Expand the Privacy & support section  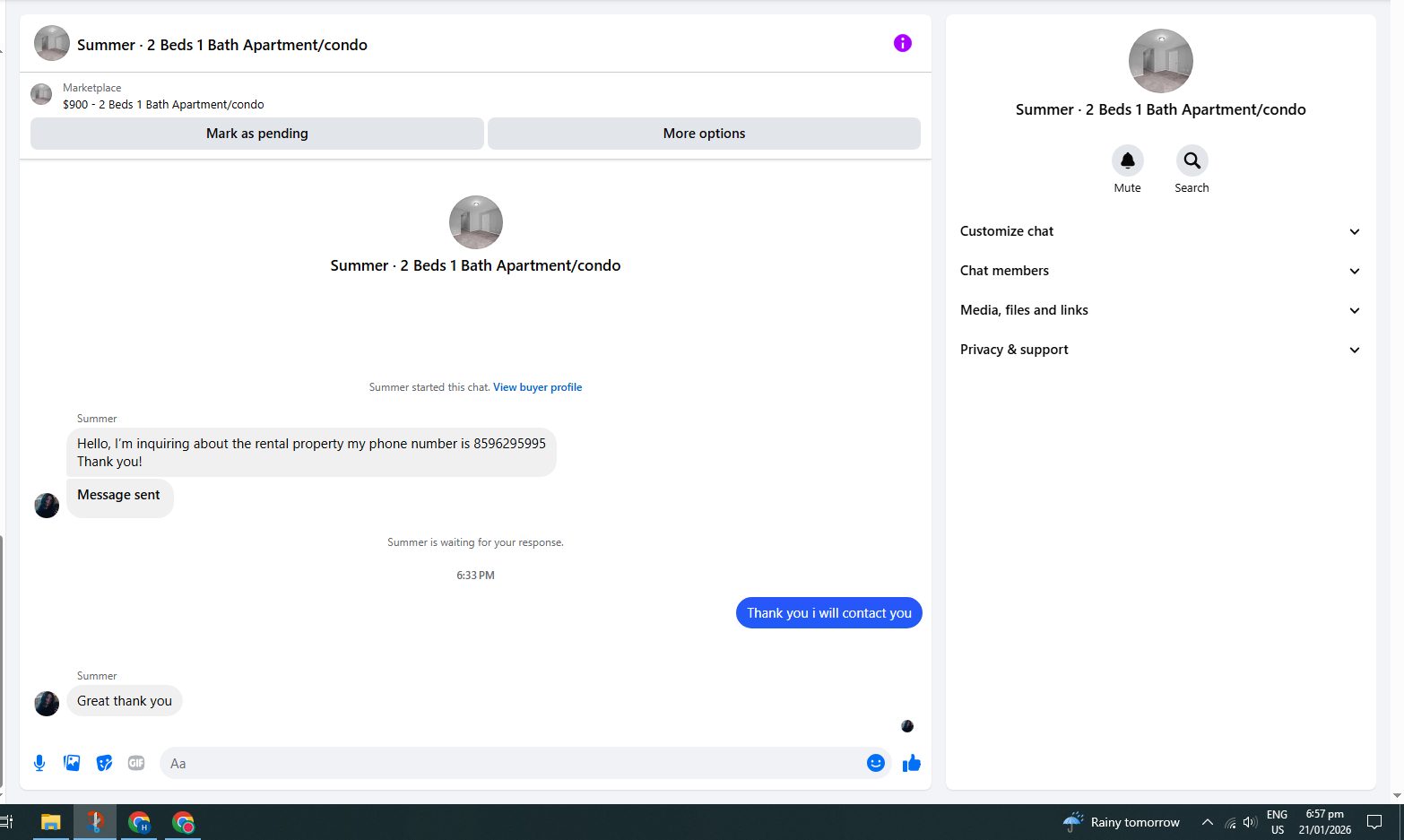(1160, 350)
